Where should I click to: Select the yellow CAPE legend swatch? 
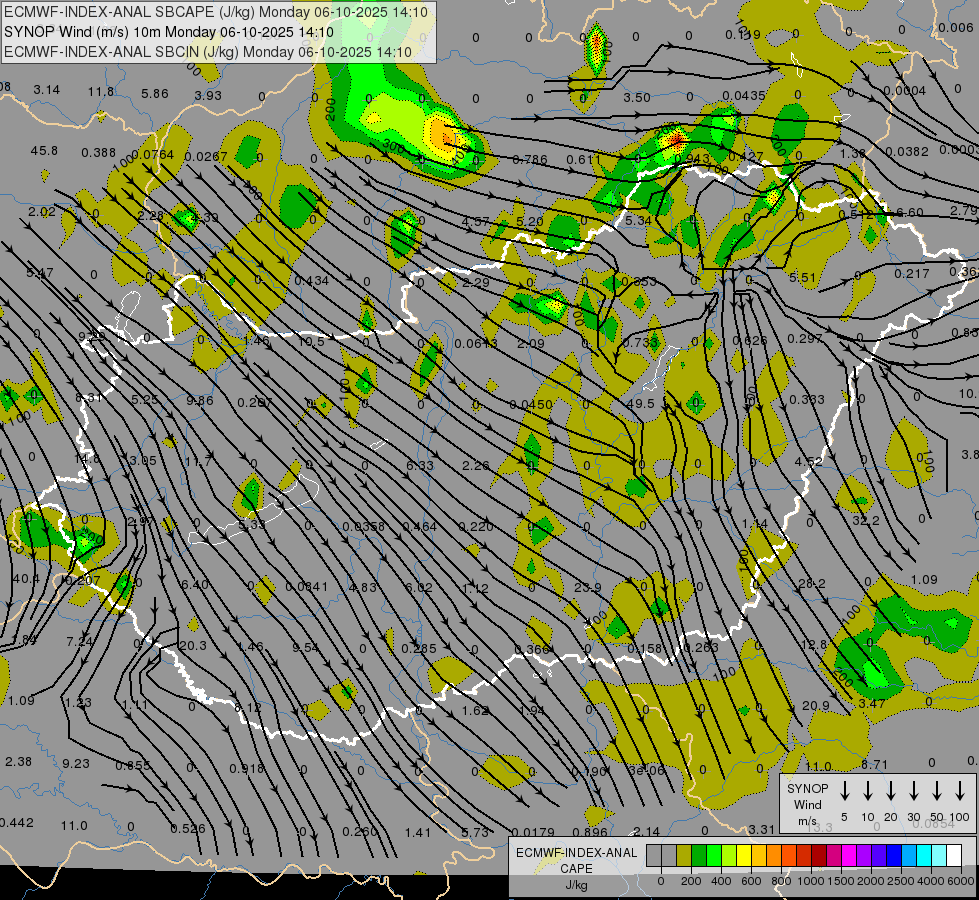(744, 855)
